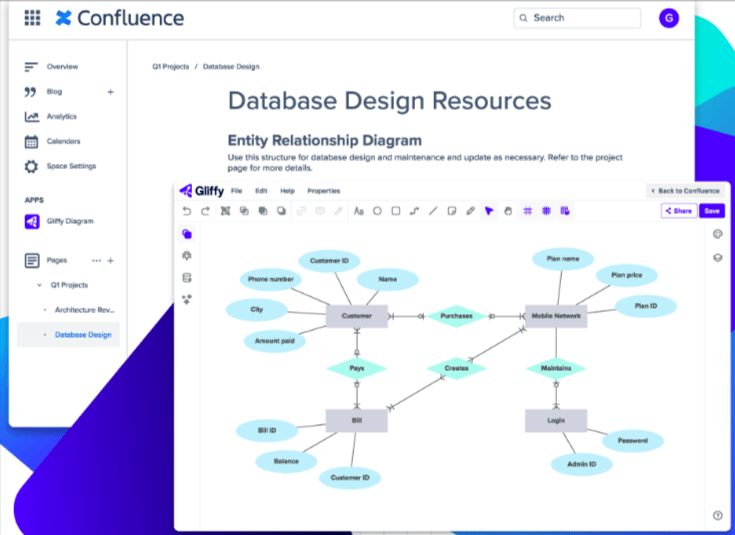Screen dimensions: 735x535
Task: Open the Confluence app switcher grid
Action: click(32, 18)
